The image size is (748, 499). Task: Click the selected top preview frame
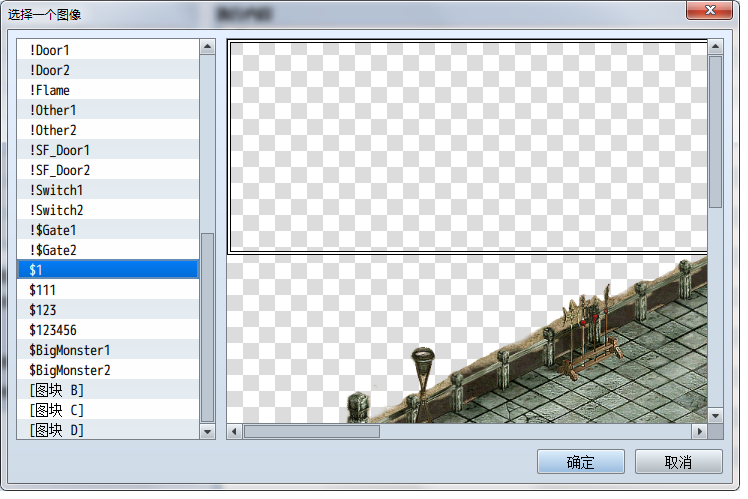tap(468, 147)
